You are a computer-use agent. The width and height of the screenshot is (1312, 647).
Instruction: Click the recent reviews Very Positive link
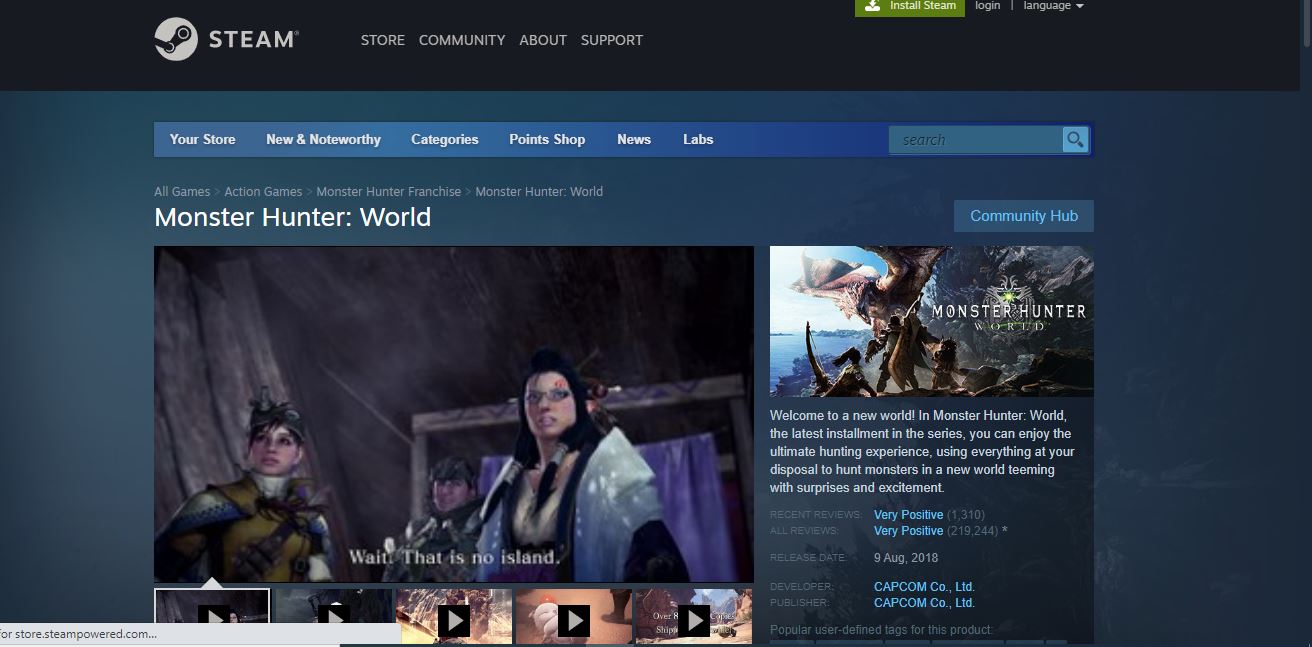coord(908,514)
